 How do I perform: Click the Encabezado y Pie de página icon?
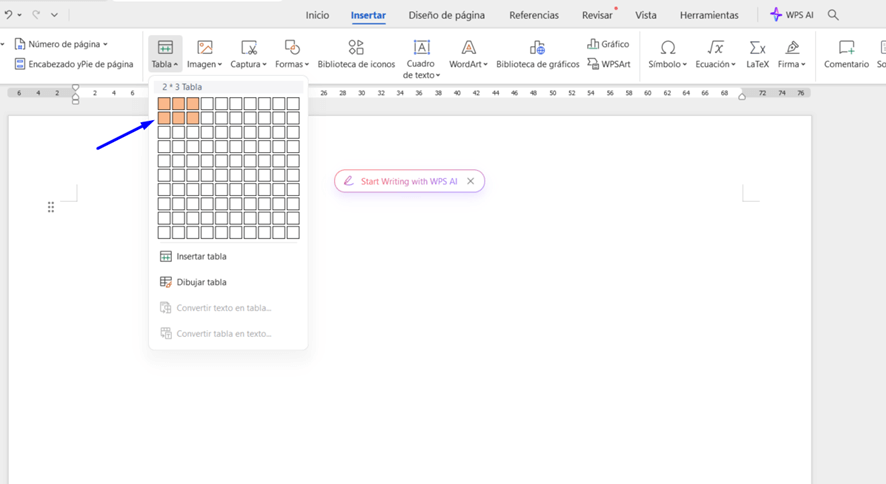[x=20, y=64]
